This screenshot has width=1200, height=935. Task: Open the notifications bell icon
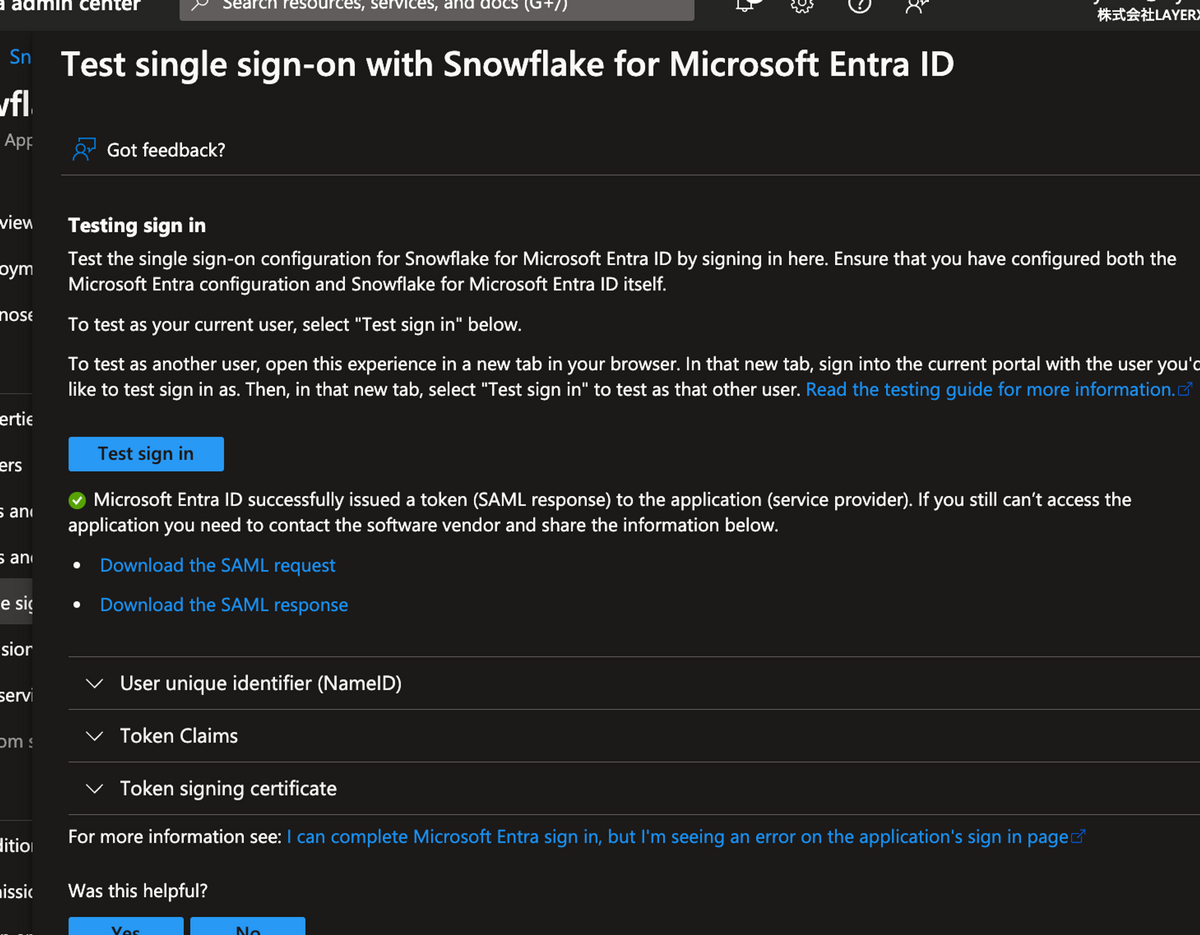coord(746,5)
